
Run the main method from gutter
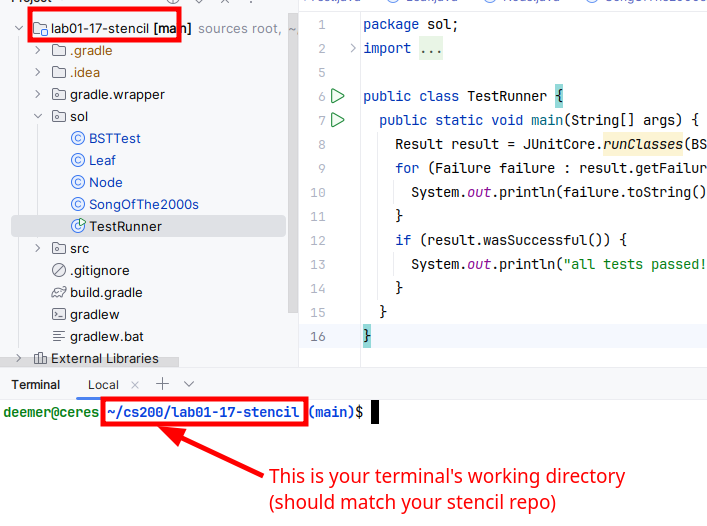tap(338, 120)
